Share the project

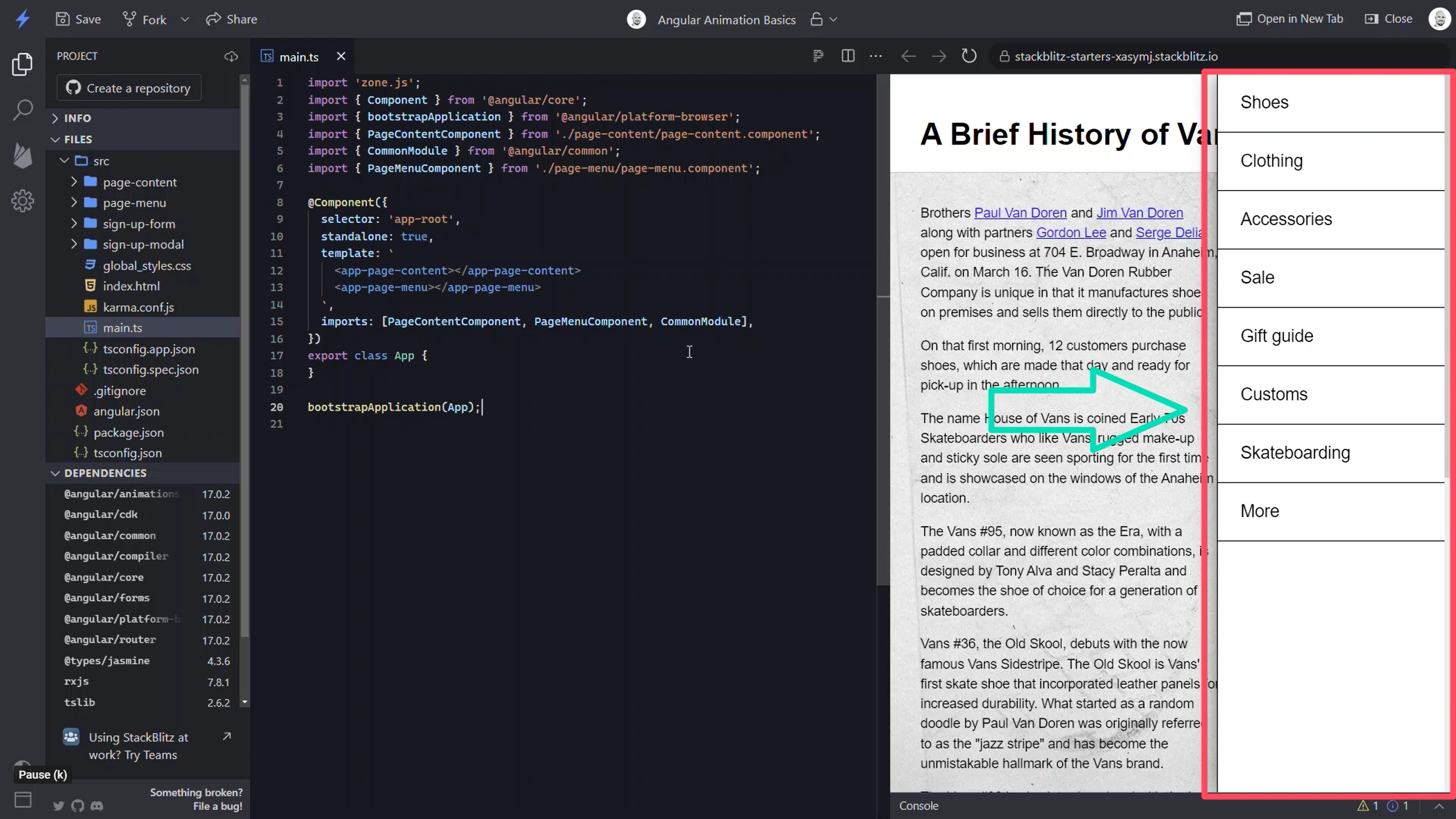point(231,19)
